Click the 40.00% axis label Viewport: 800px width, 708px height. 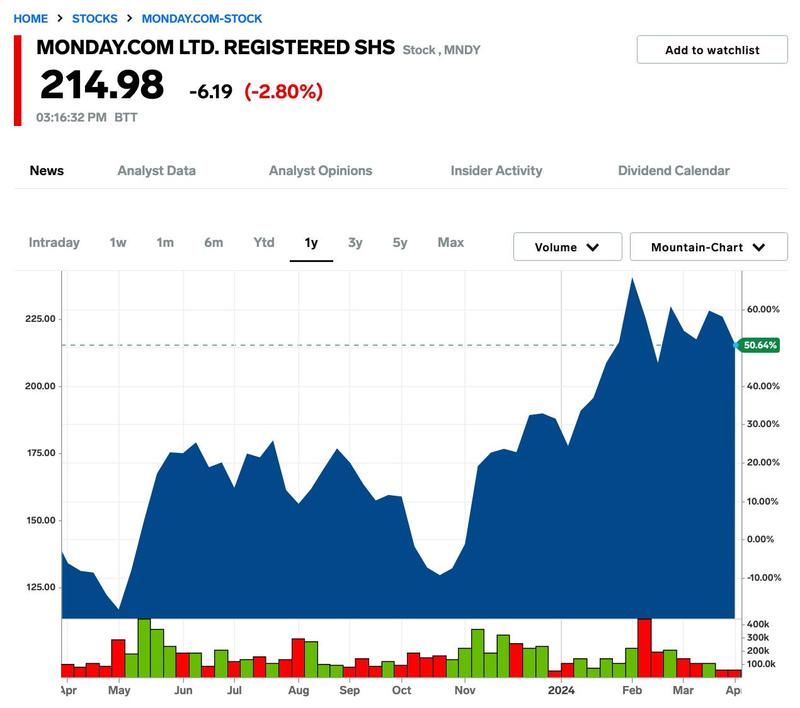pos(763,386)
